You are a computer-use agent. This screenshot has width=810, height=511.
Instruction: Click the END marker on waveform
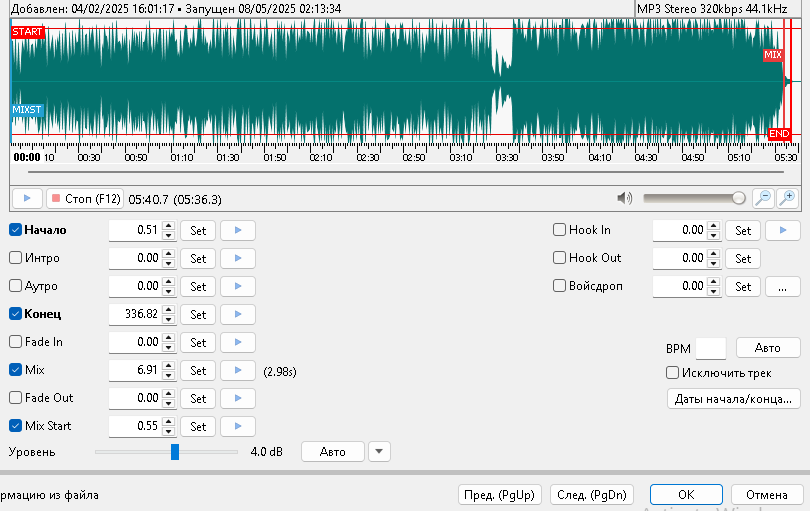pos(779,134)
